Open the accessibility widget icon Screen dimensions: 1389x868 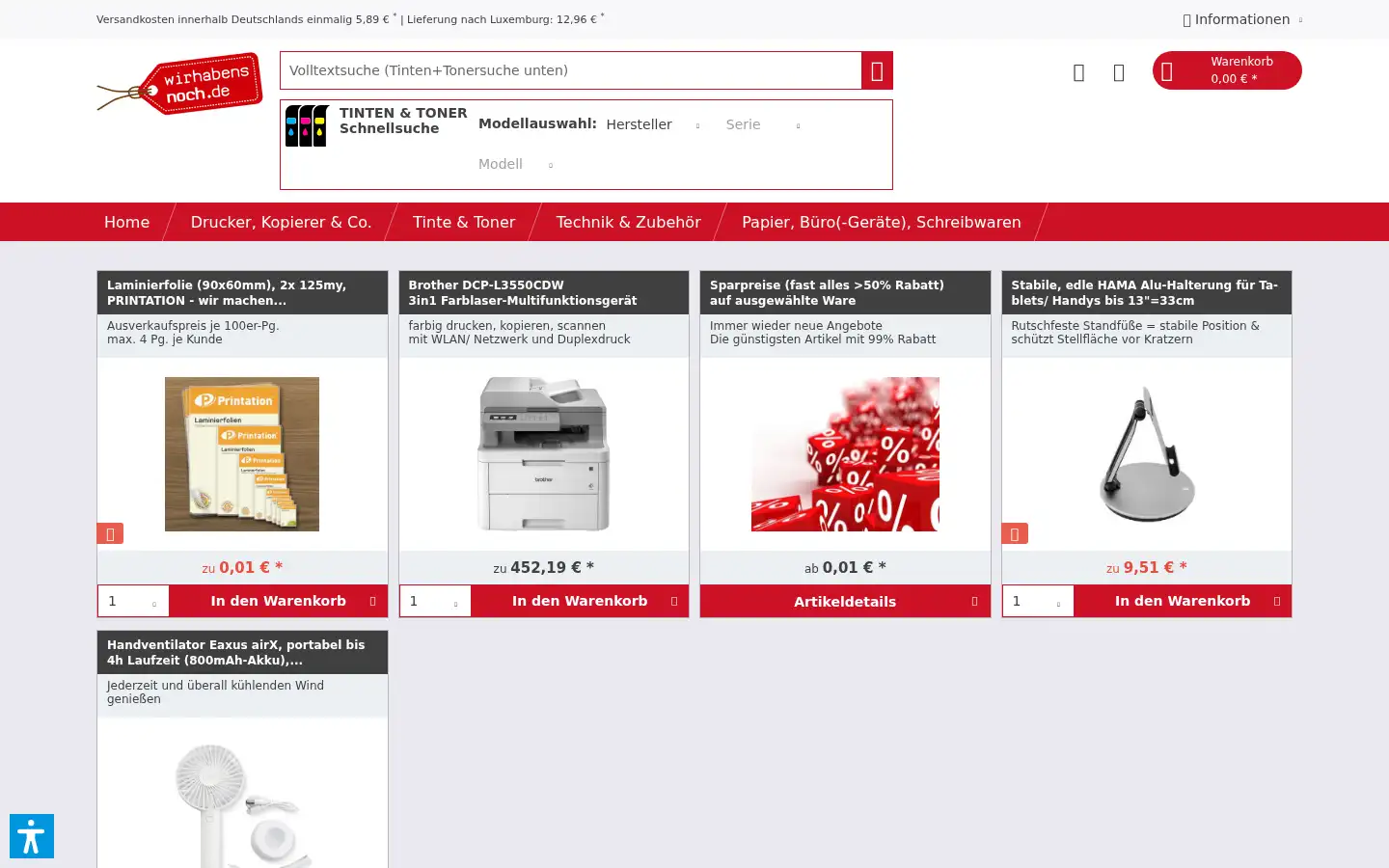pyautogui.click(x=32, y=836)
